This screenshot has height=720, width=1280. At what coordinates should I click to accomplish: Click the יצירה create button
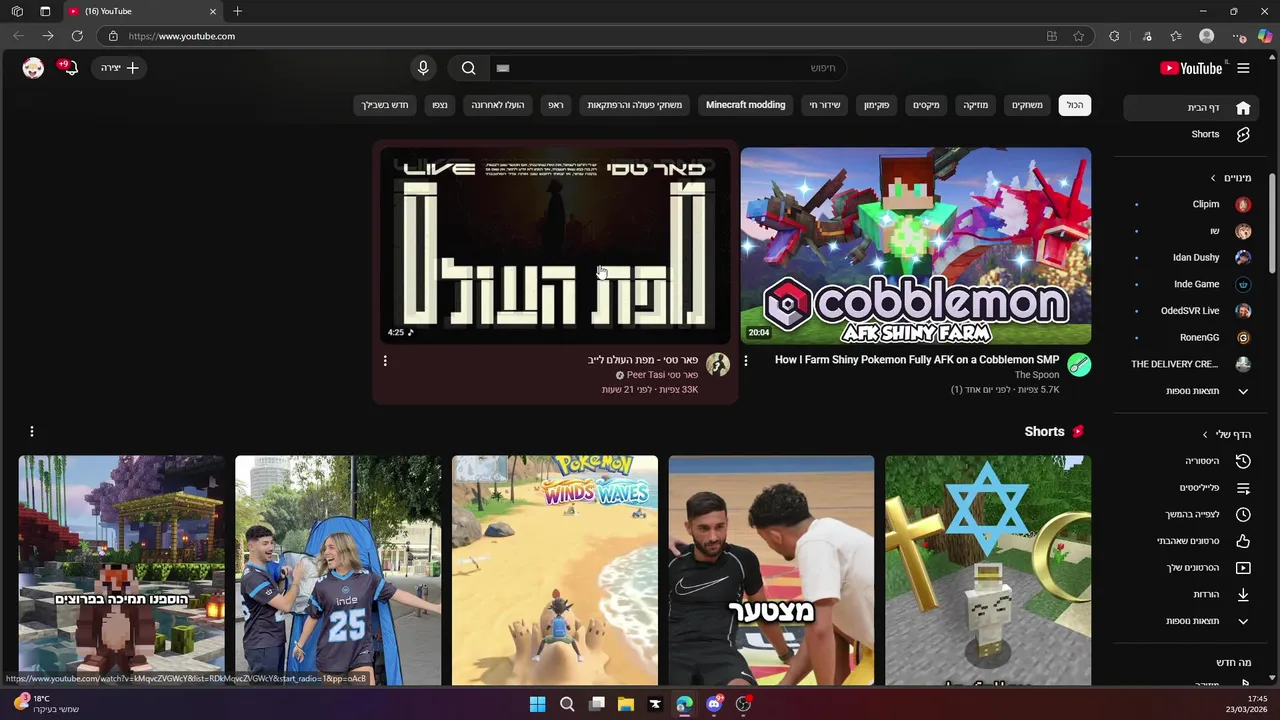pyautogui.click(x=120, y=68)
